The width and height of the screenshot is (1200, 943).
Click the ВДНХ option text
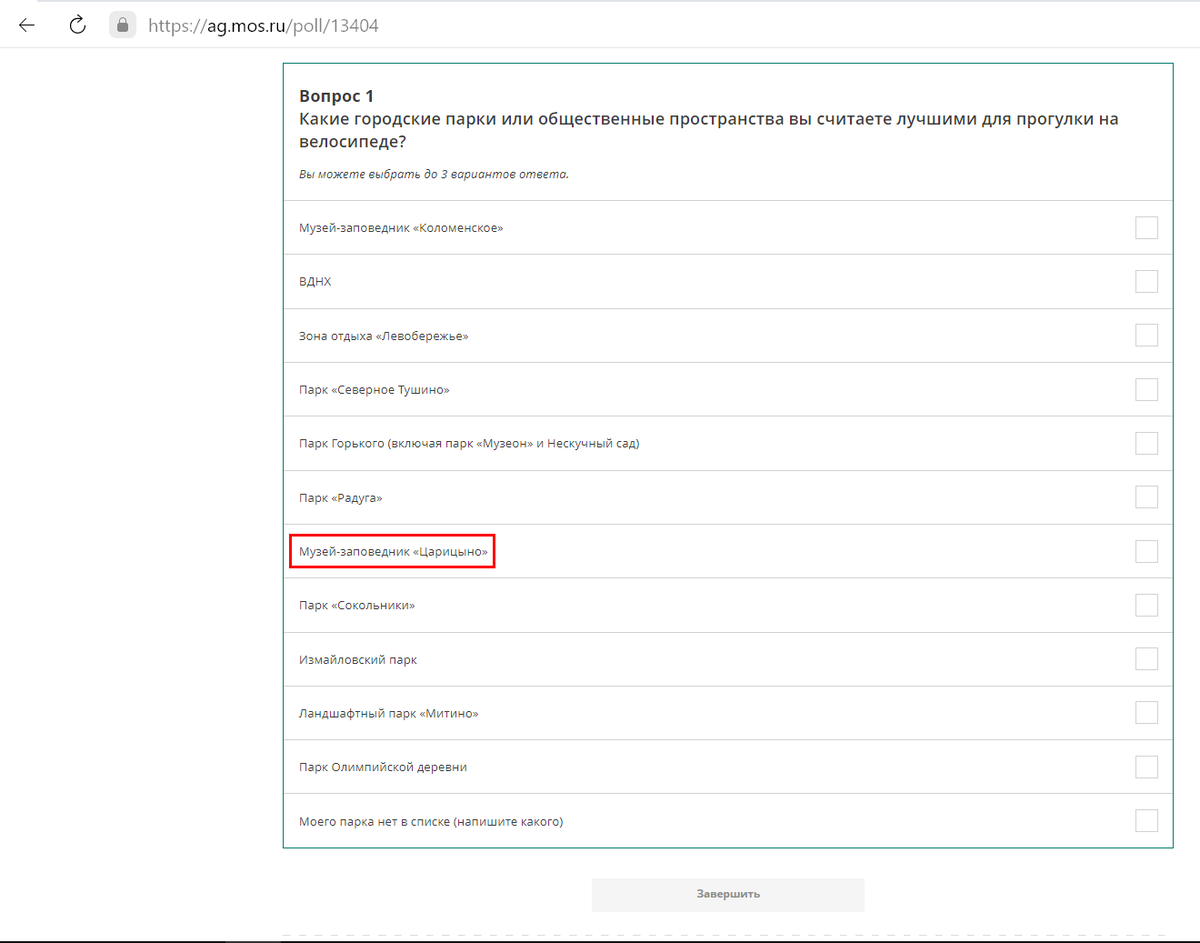[315, 282]
